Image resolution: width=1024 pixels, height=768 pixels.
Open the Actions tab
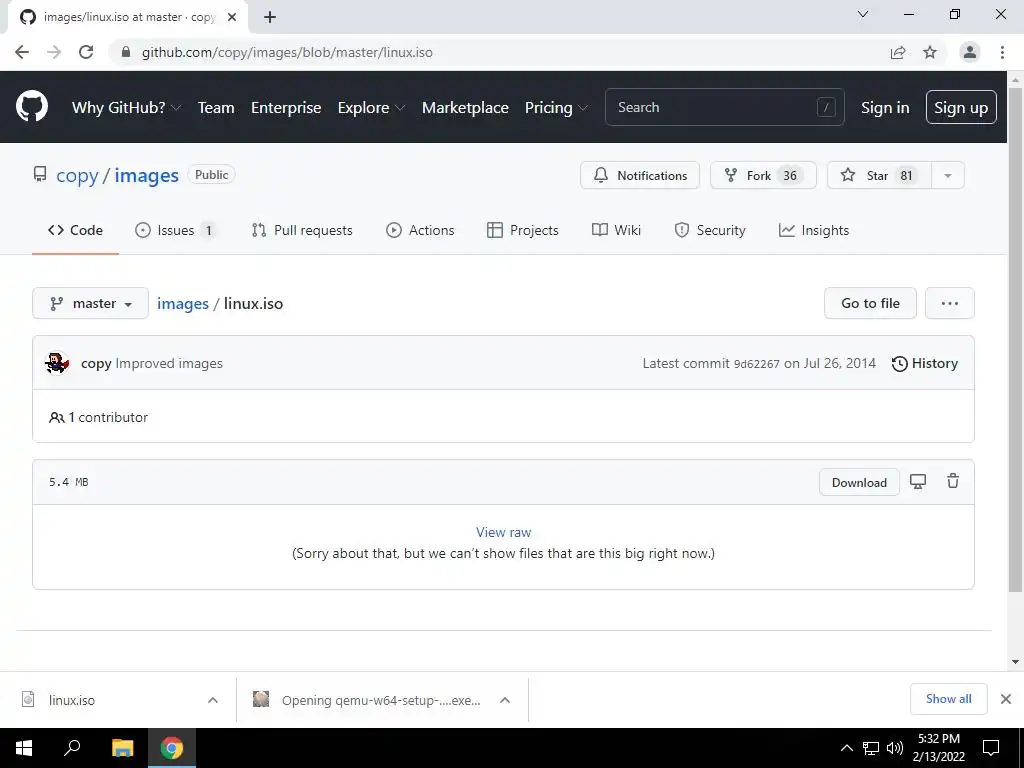tap(420, 230)
